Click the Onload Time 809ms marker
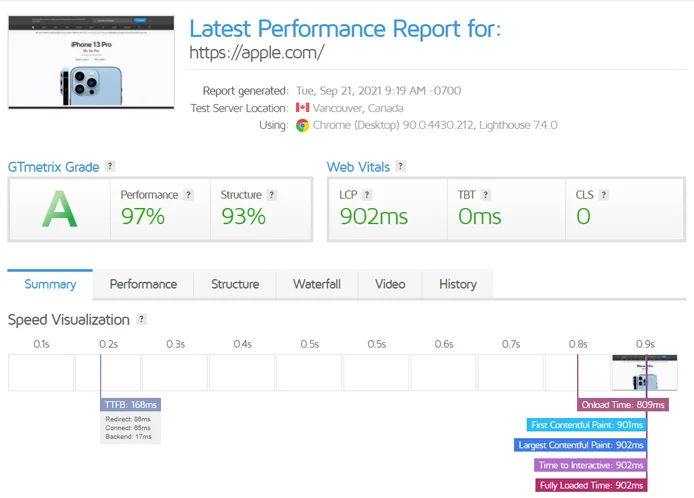 tap(623, 405)
